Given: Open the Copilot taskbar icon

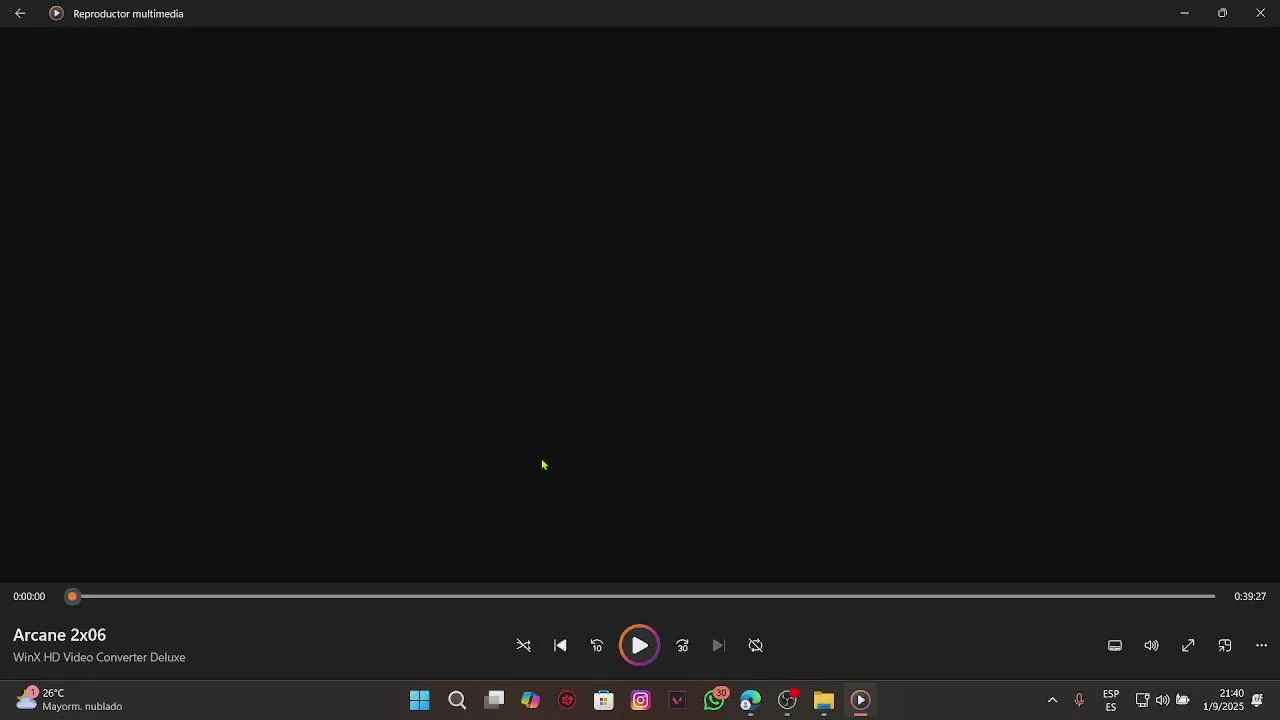Looking at the screenshot, I should 530,700.
